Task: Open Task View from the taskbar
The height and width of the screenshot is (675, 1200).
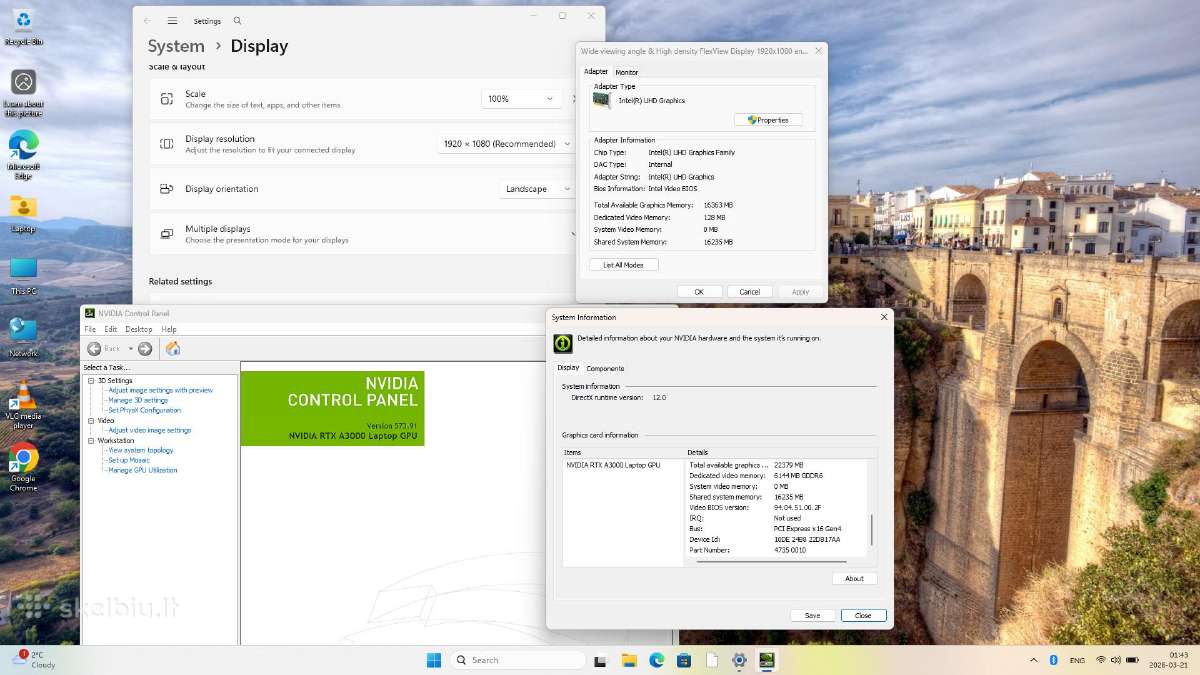Action: click(600, 660)
